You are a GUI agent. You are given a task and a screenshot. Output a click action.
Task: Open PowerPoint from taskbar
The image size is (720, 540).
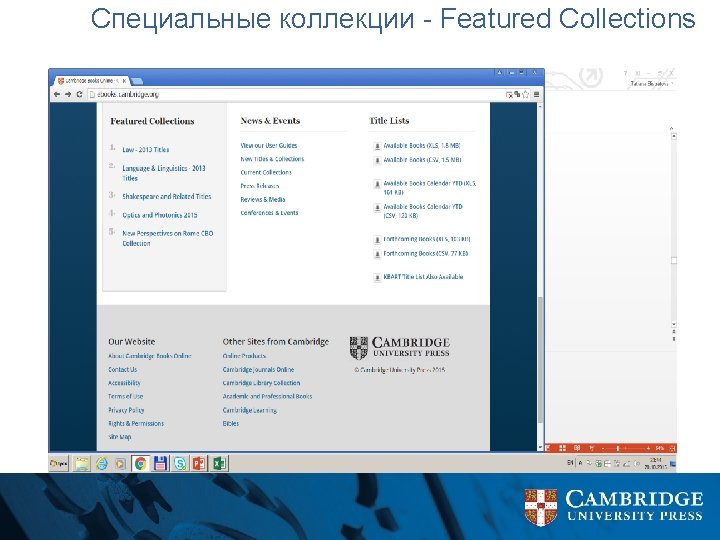(199, 464)
